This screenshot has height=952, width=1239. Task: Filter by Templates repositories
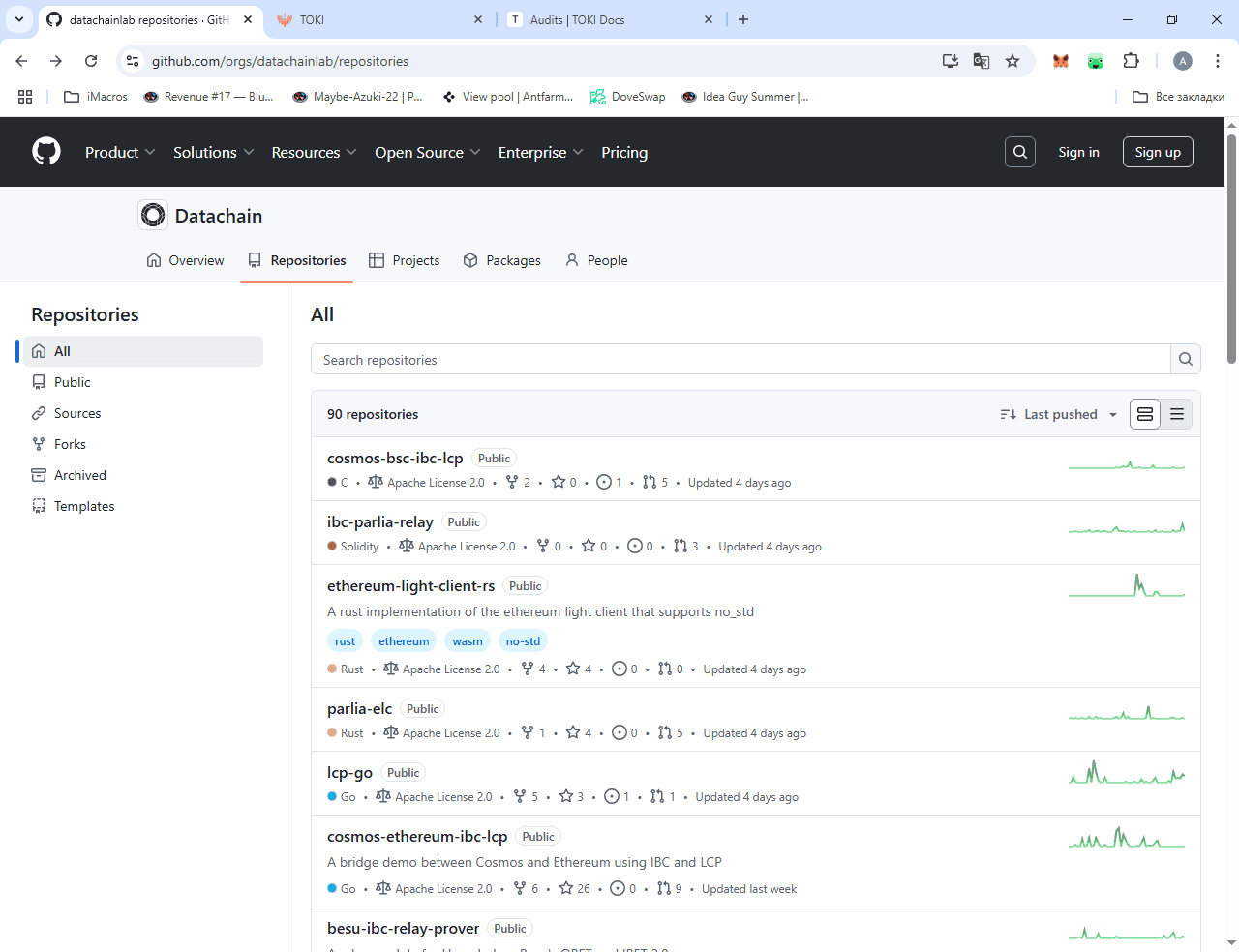click(143, 506)
